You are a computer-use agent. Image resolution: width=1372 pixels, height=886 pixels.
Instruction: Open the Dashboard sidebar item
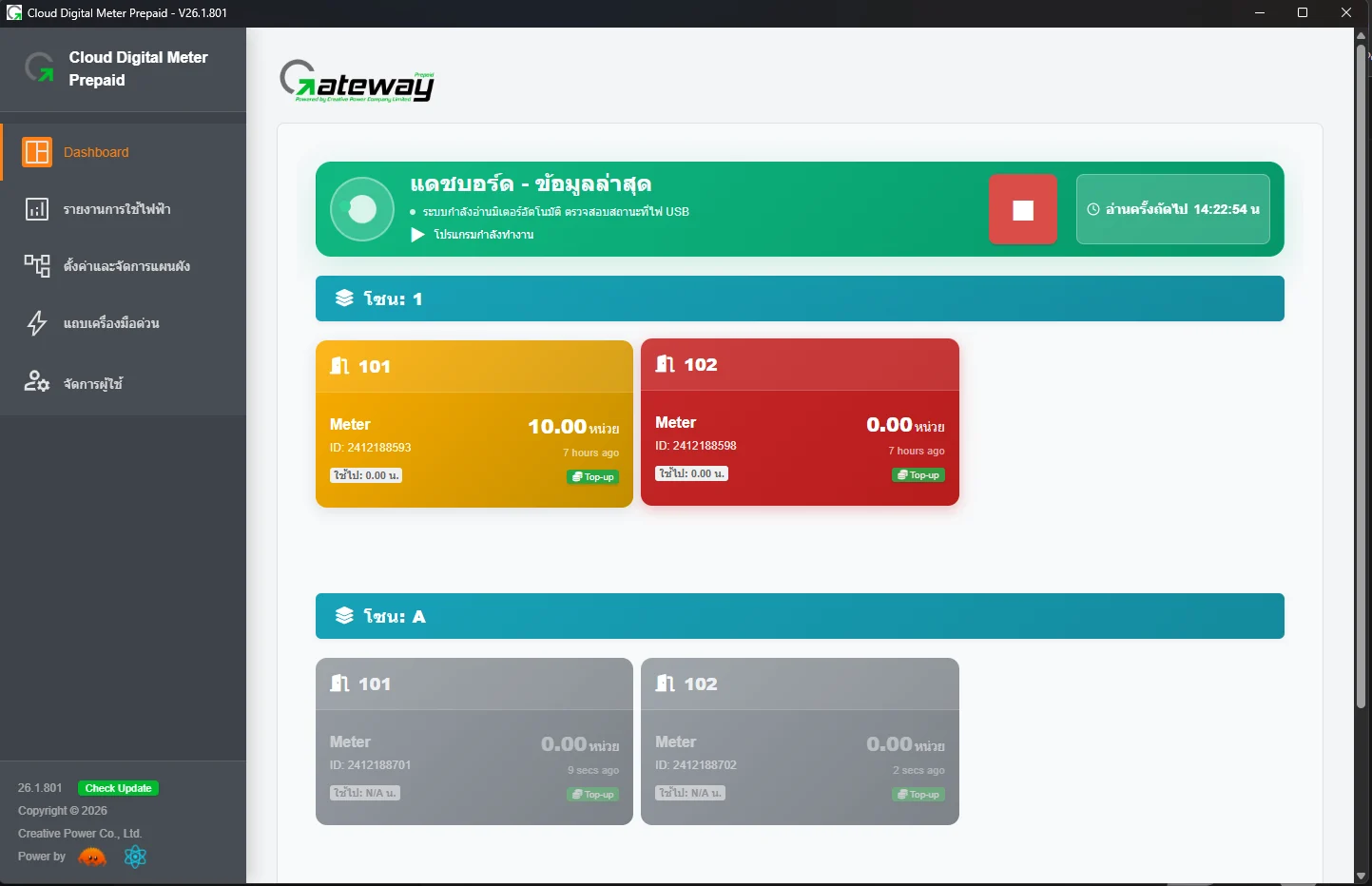124,152
